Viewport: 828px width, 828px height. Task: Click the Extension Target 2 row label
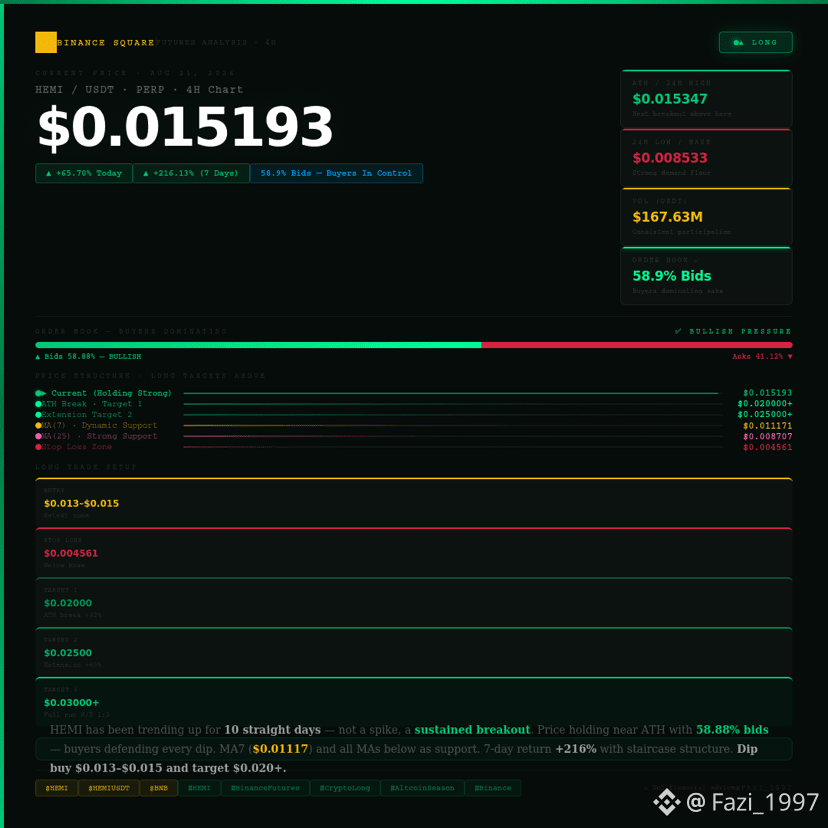point(87,415)
